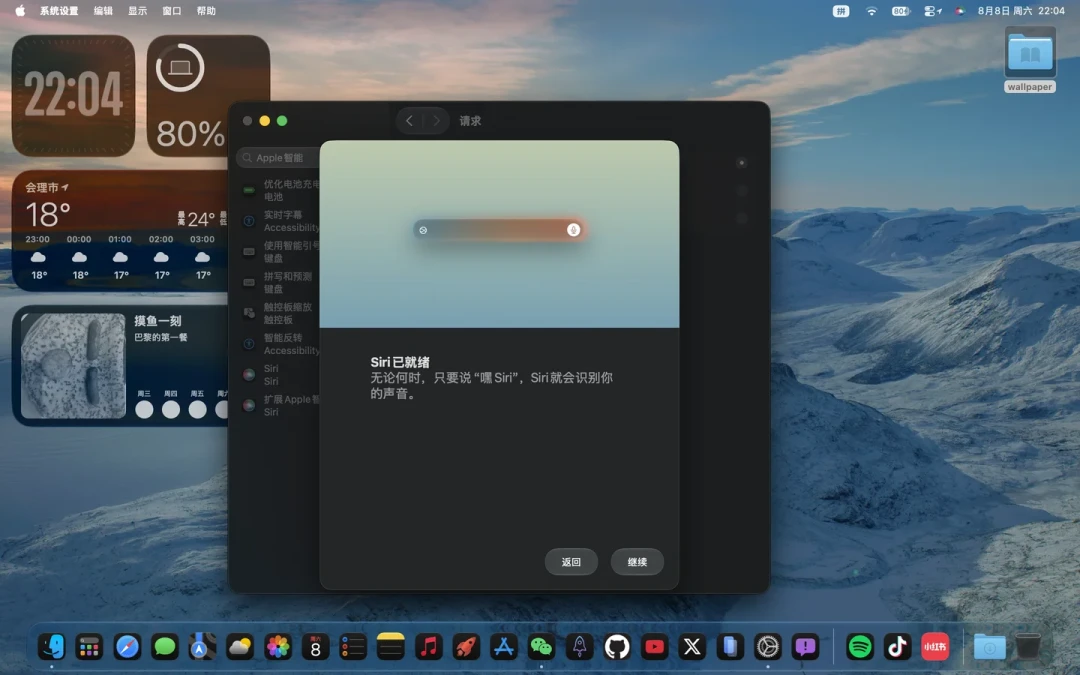The width and height of the screenshot is (1080, 675).
Task: Open Launchpad in the Dock
Action: click(89, 647)
